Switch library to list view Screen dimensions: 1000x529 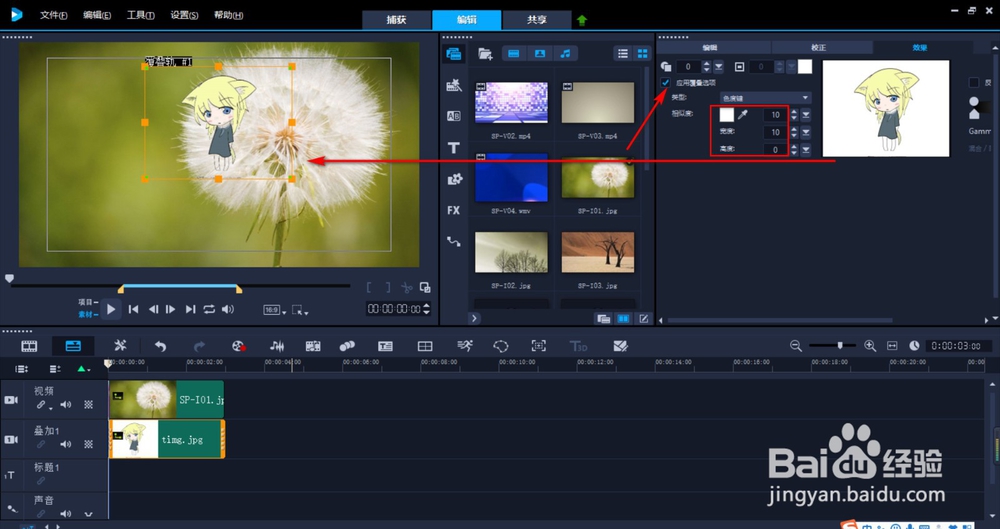pos(623,54)
